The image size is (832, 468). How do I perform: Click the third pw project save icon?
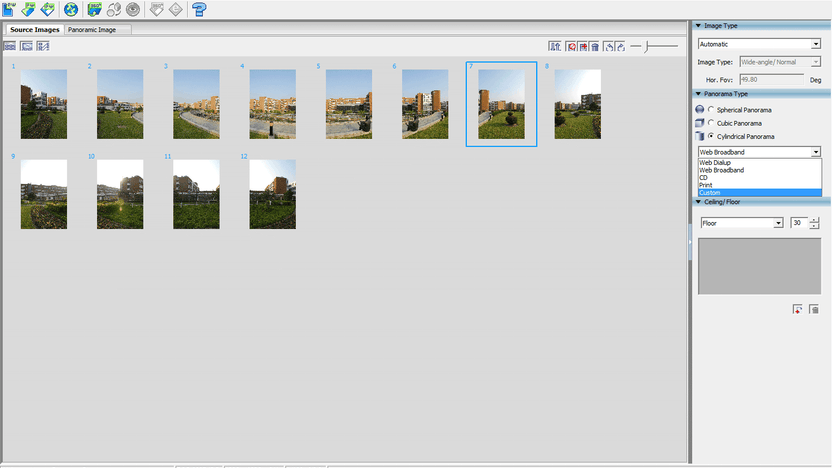(47, 9)
